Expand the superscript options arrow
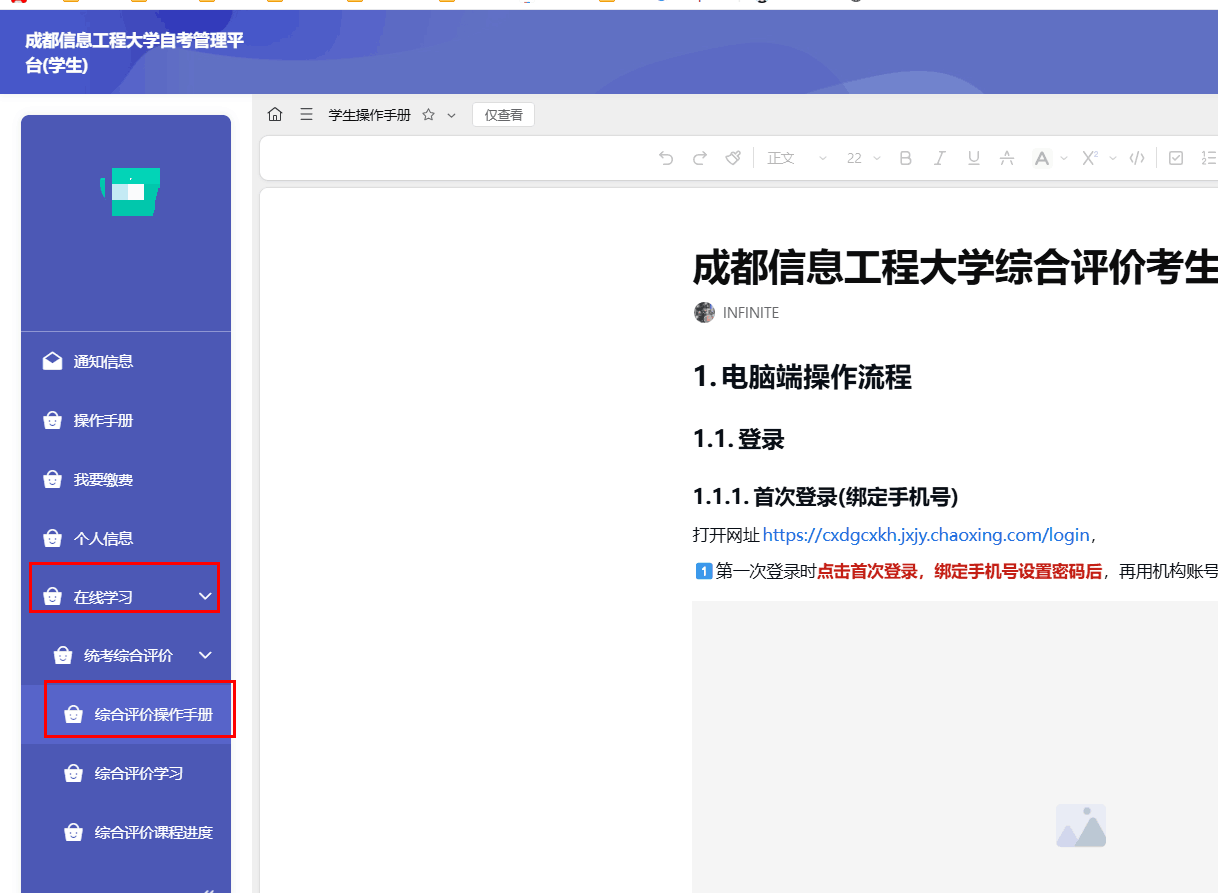This screenshot has height=893, width=1218. [1113, 158]
